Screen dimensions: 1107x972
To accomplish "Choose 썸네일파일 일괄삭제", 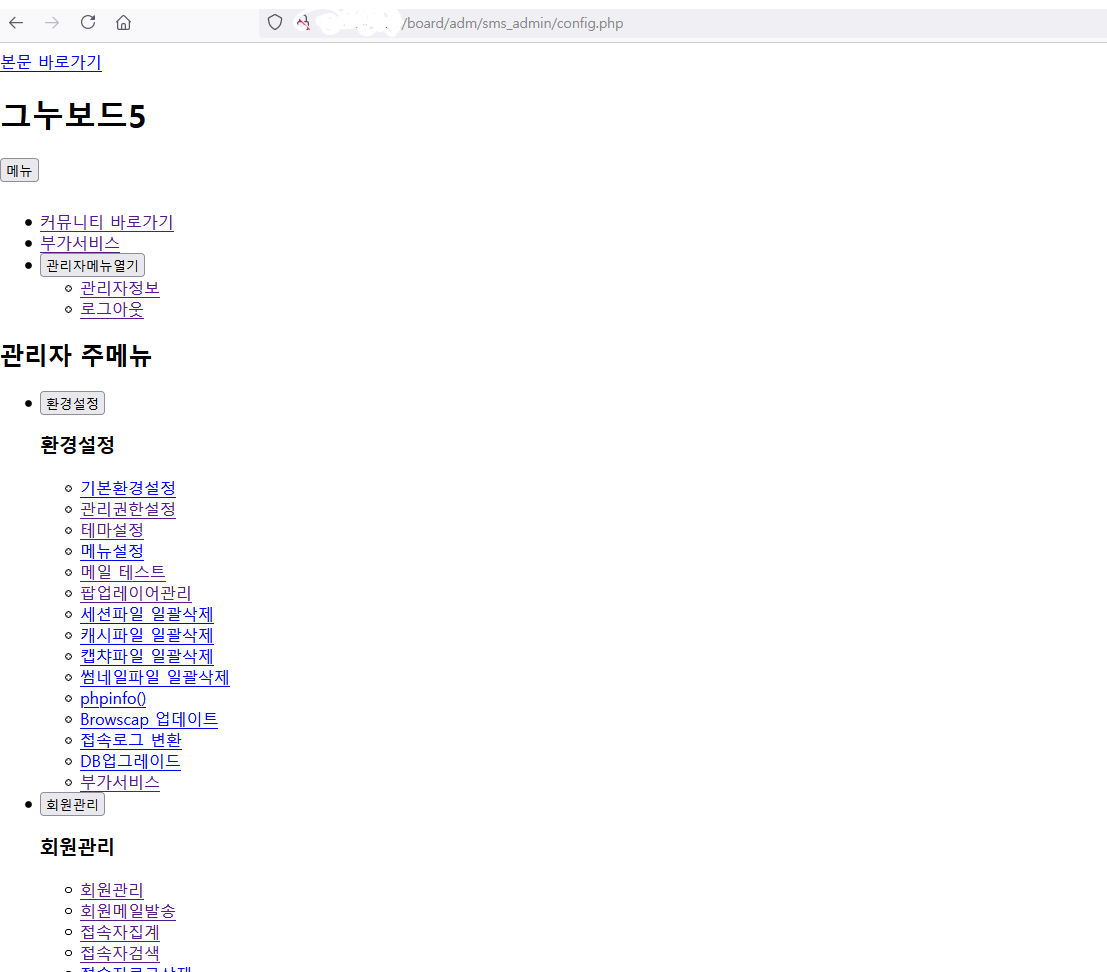I will pos(155,678).
